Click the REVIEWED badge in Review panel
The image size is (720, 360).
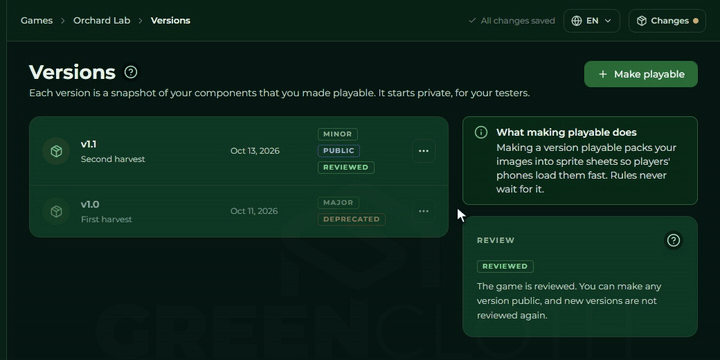(505, 266)
